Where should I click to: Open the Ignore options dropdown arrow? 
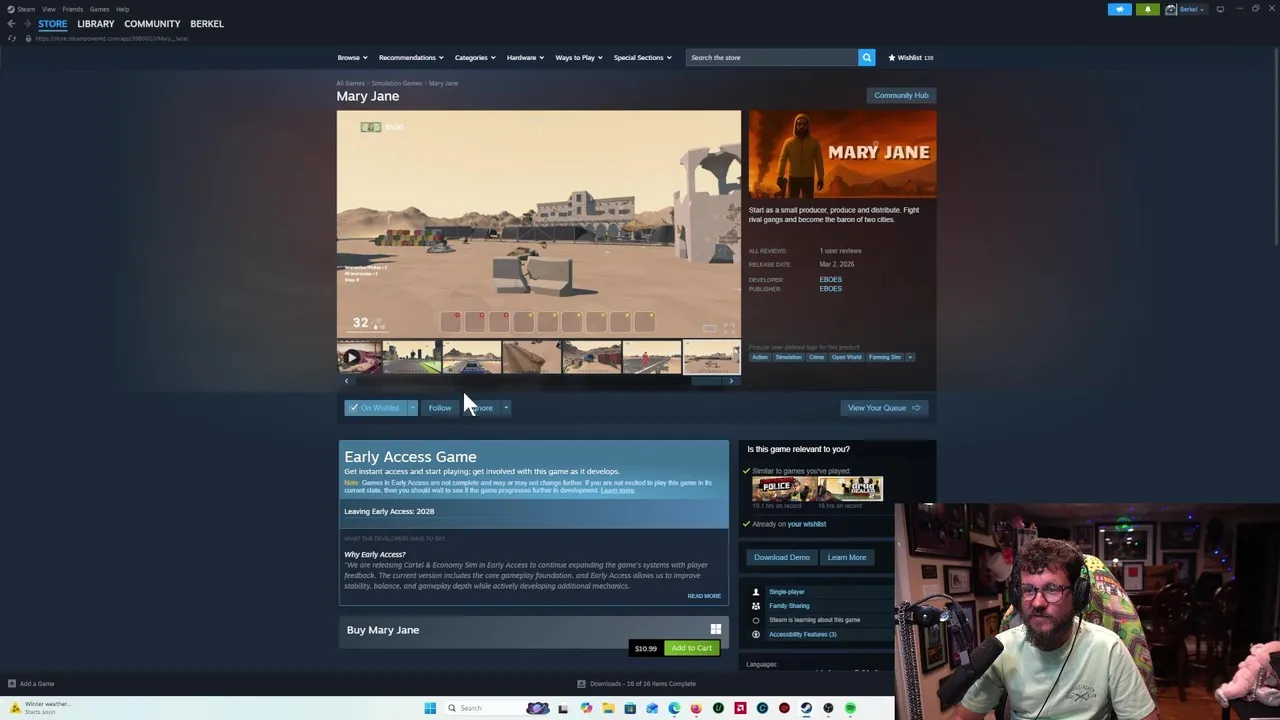[506, 408]
